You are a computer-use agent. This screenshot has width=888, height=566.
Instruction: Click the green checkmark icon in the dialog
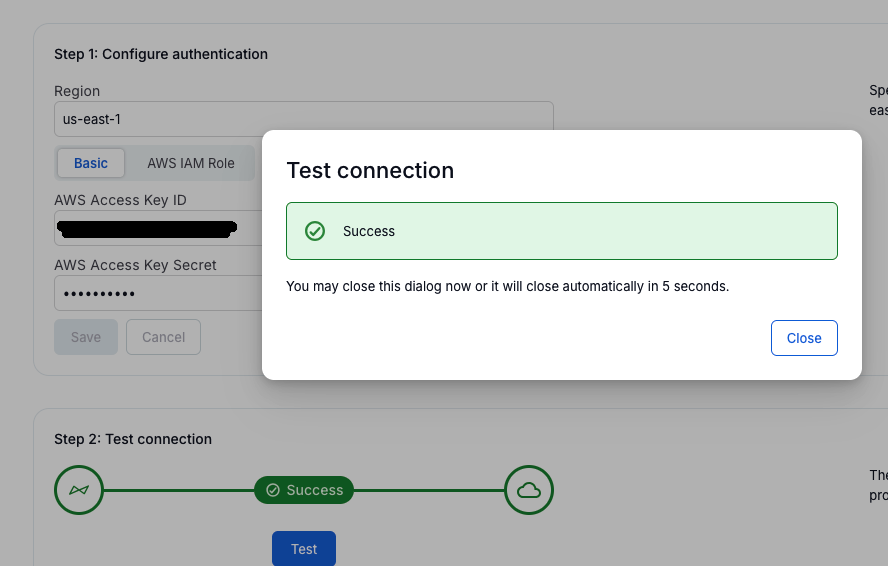pyautogui.click(x=315, y=231)
